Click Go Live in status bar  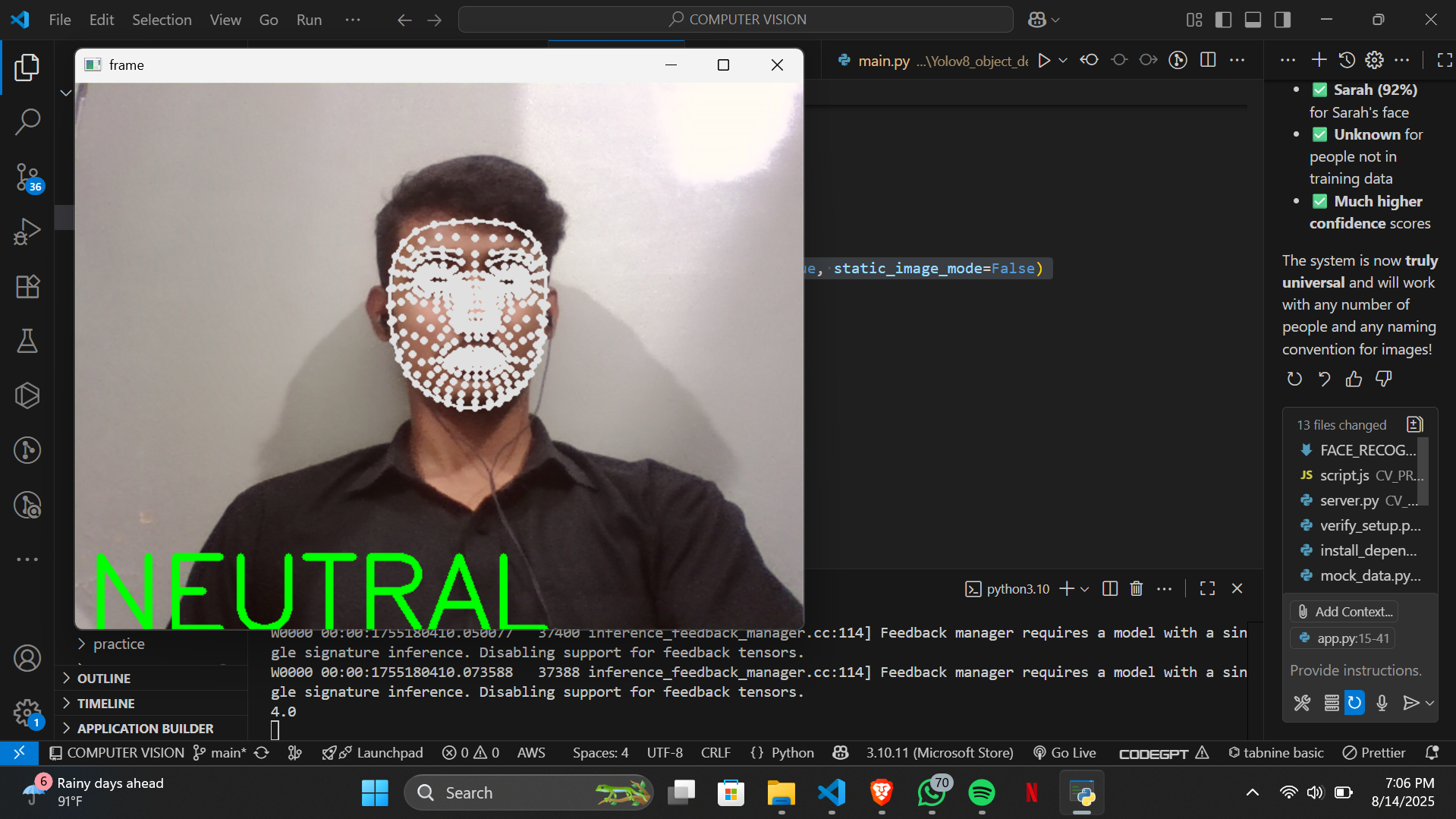(1065, 753)
